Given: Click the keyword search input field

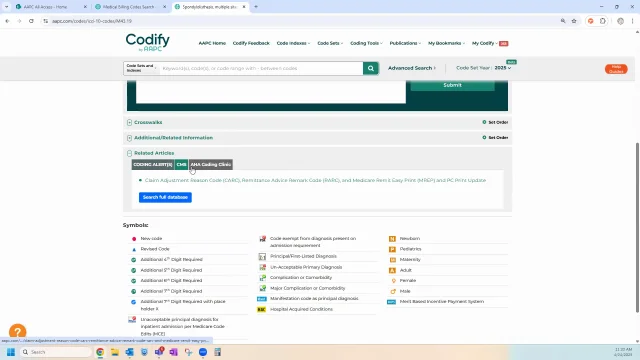Looking at the screenshot, I should (261, 68).
